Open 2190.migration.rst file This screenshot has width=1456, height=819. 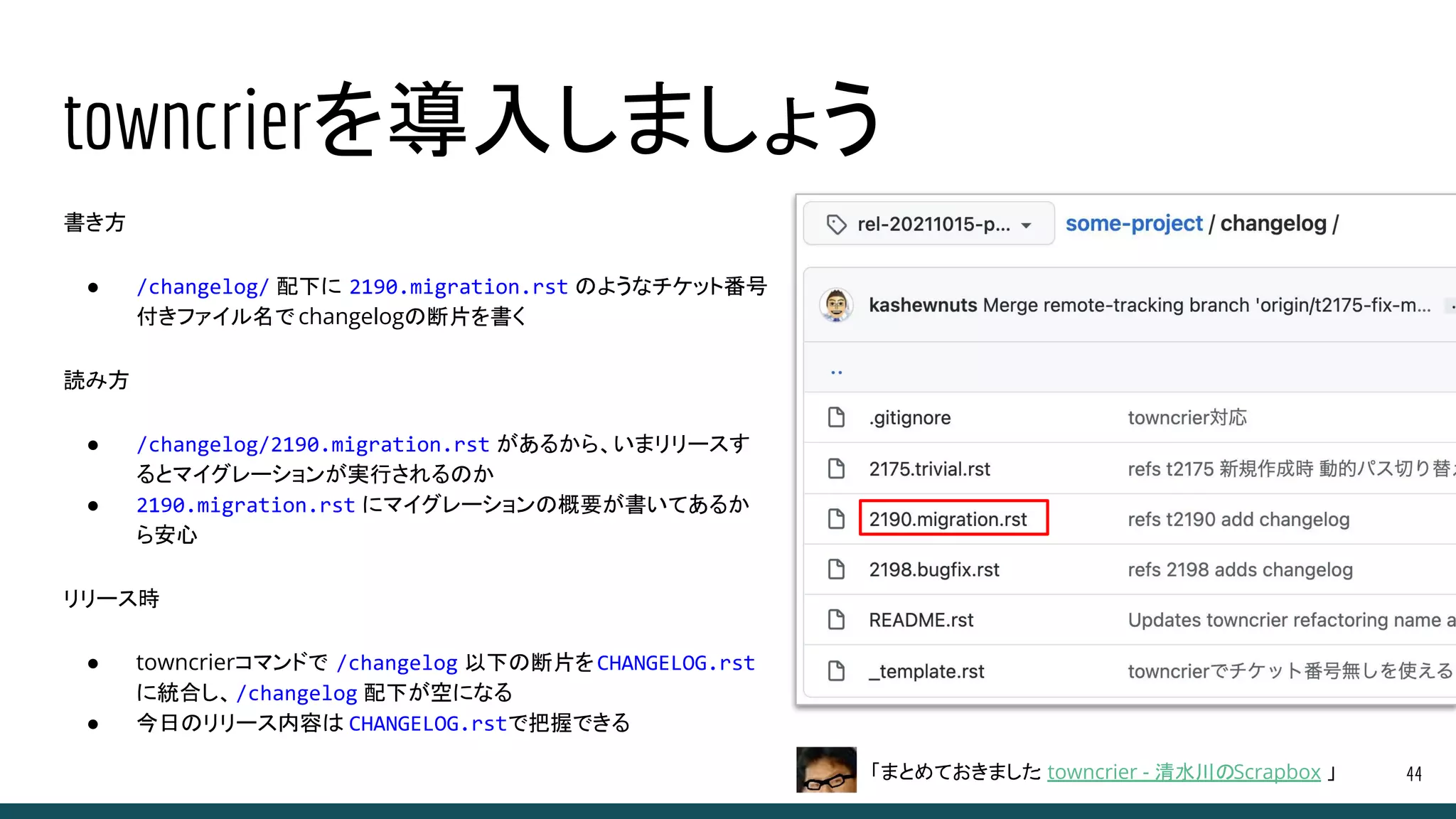click(947, 520)
